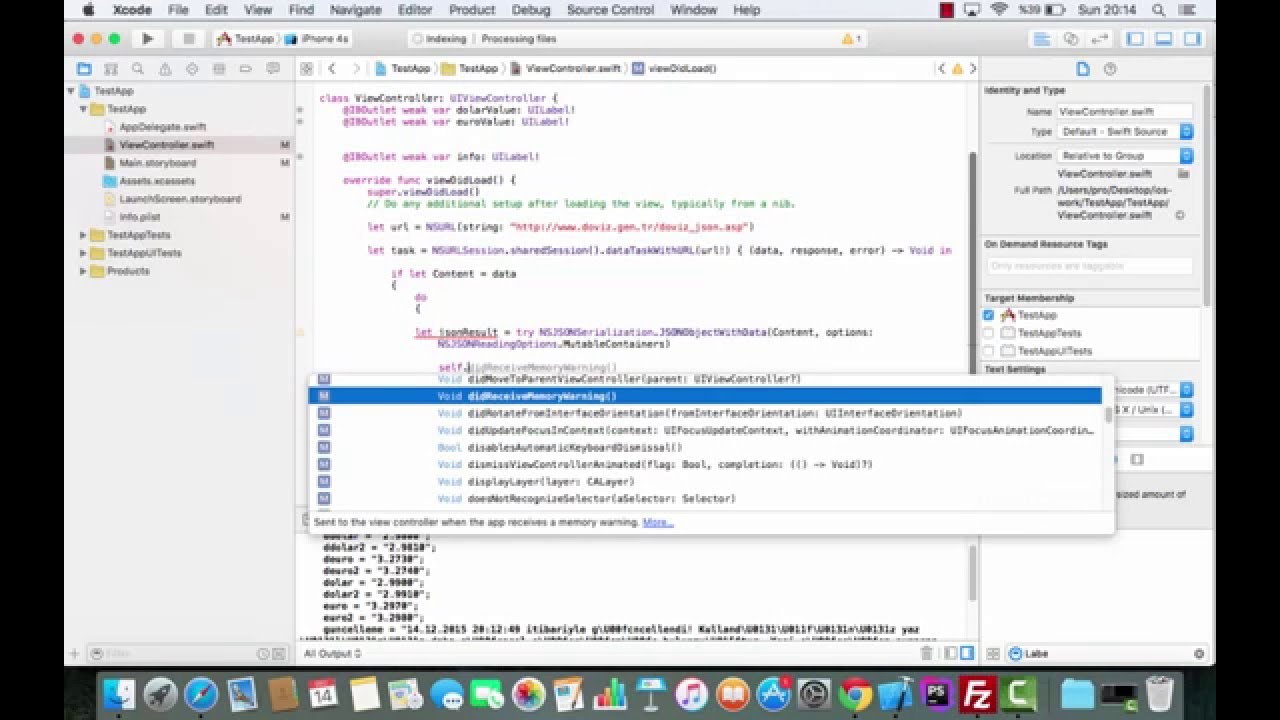This screenshot has width=1280, height=720.
Task: Open related items menu in jump bar
Action: coord(307,69)
